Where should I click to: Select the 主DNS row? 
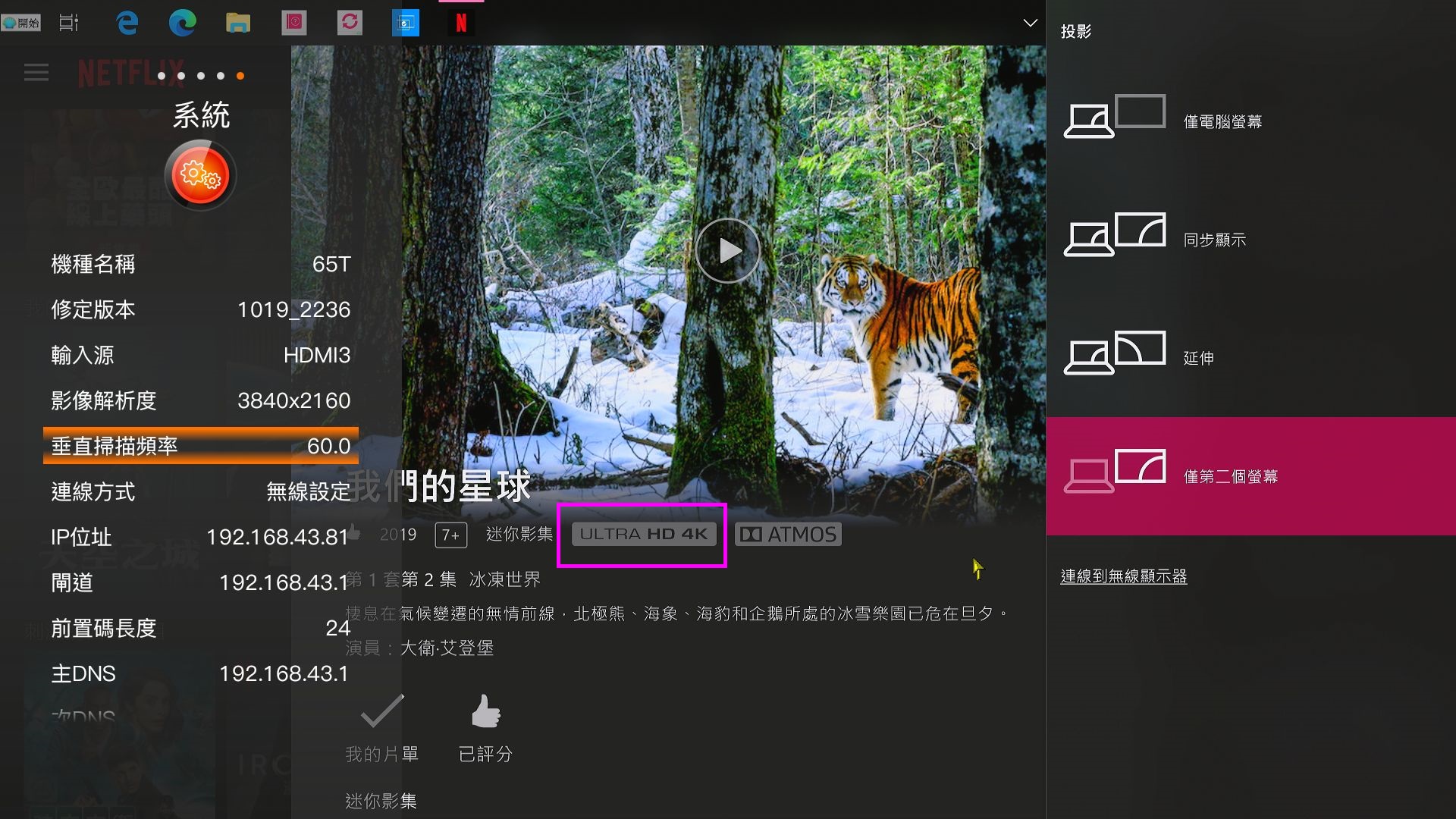tap(201, 673)
